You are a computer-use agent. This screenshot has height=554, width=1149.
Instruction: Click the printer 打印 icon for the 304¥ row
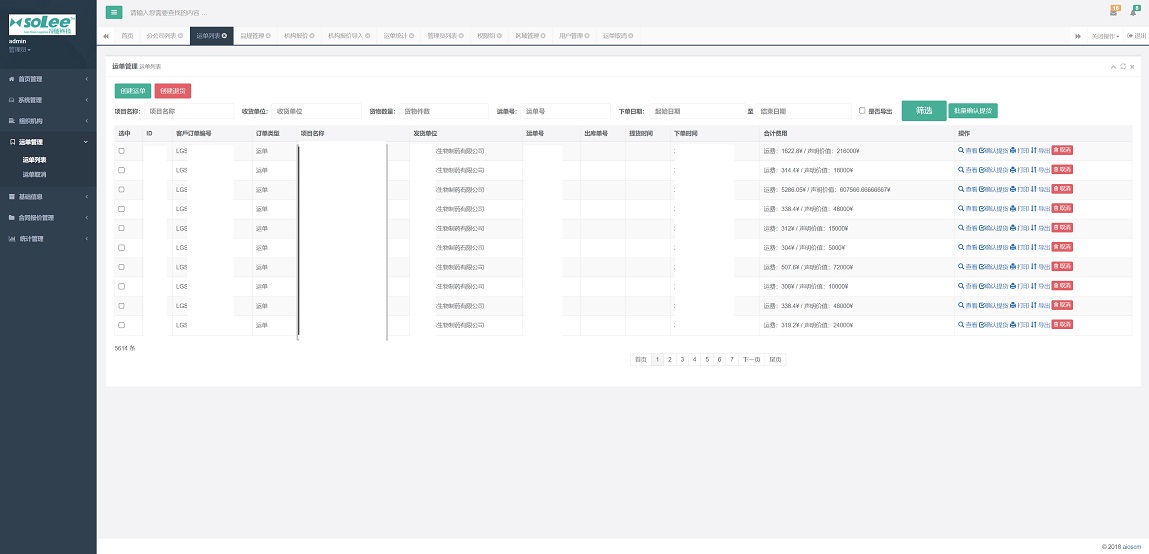(1013, 247)
